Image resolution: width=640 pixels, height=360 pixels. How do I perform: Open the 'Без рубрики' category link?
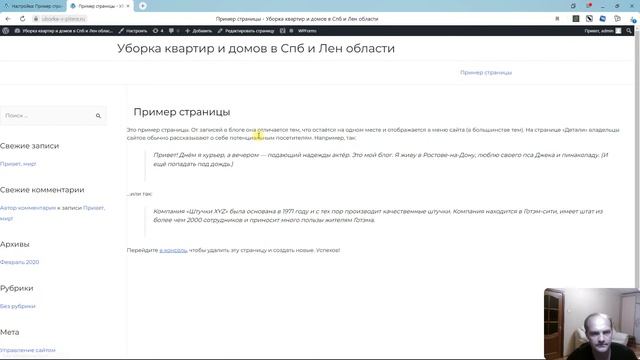pyautogui.click(x=18, y=306)
